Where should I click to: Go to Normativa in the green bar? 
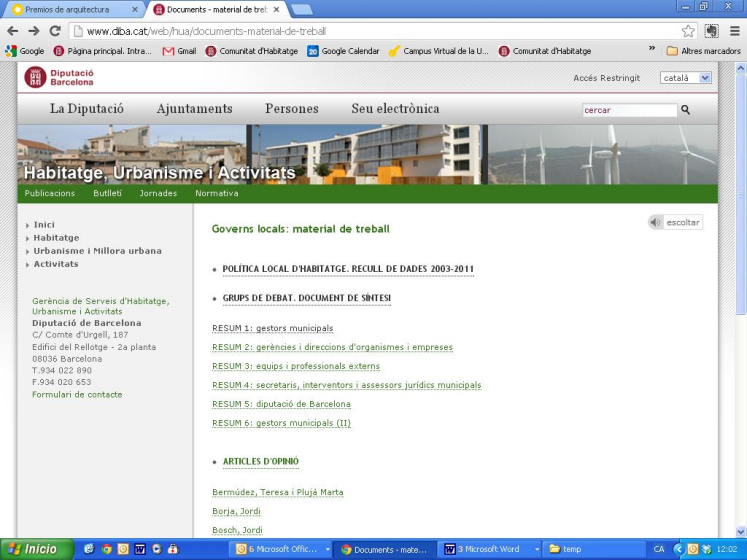(x=217, y=193)
